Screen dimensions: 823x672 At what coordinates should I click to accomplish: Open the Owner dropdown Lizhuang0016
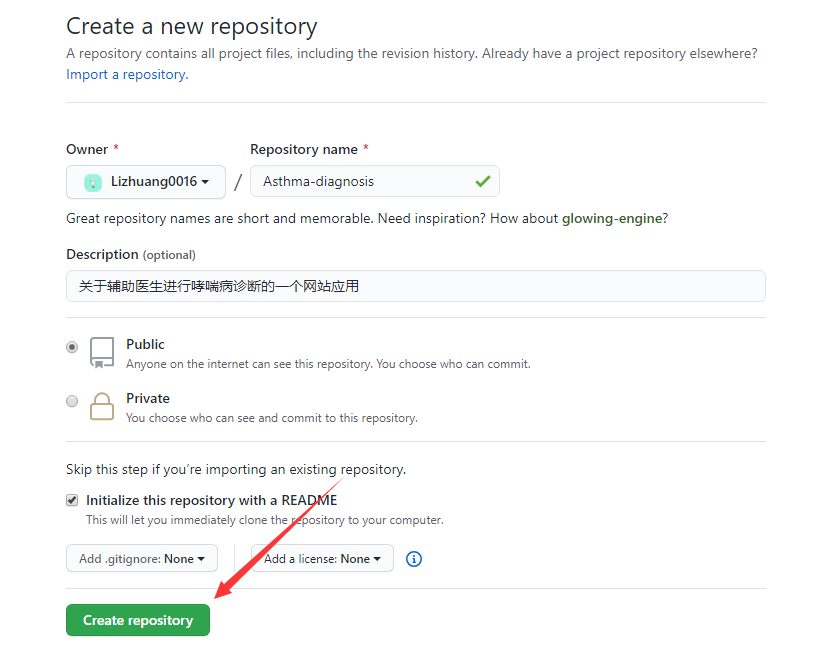coord(146,182)
